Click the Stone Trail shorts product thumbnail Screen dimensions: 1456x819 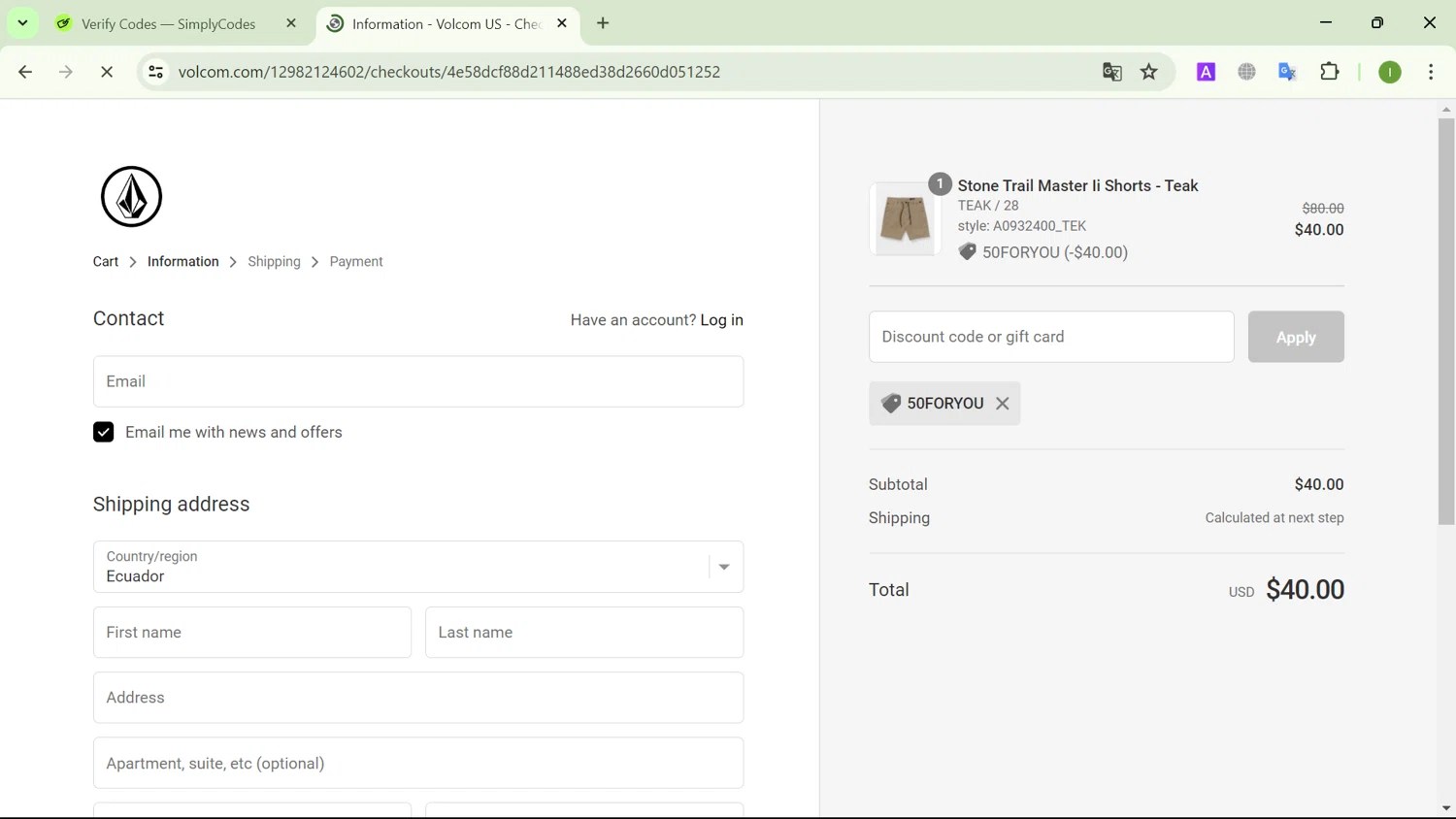click(x=905, y=219)
